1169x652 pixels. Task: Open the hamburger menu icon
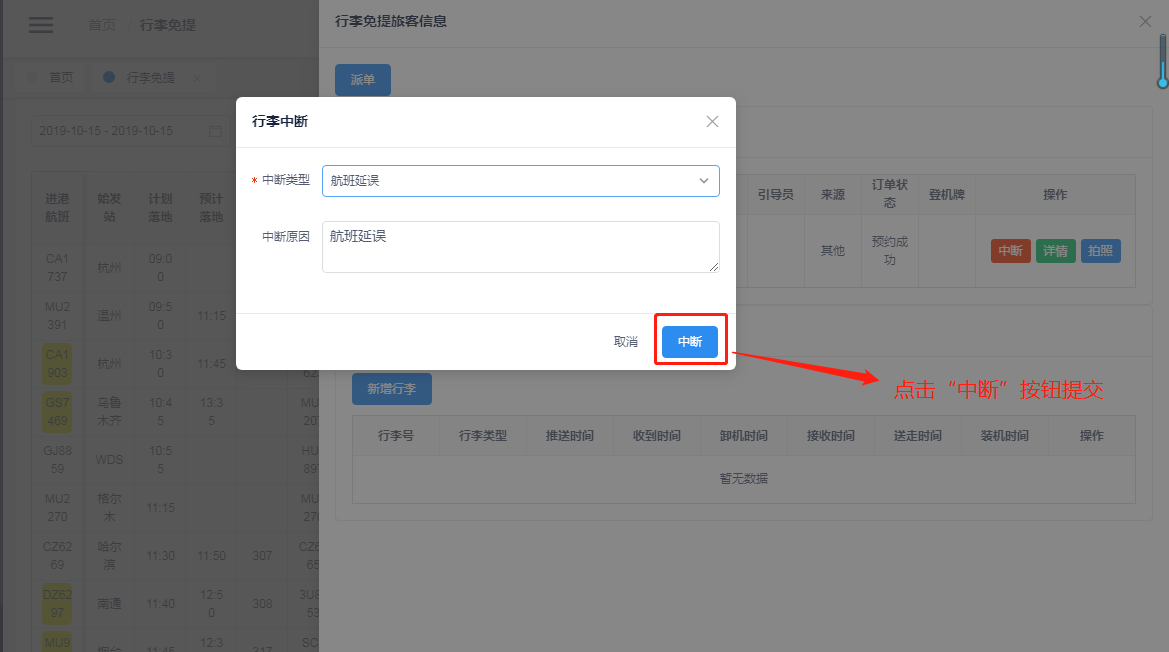pos(41,25)
